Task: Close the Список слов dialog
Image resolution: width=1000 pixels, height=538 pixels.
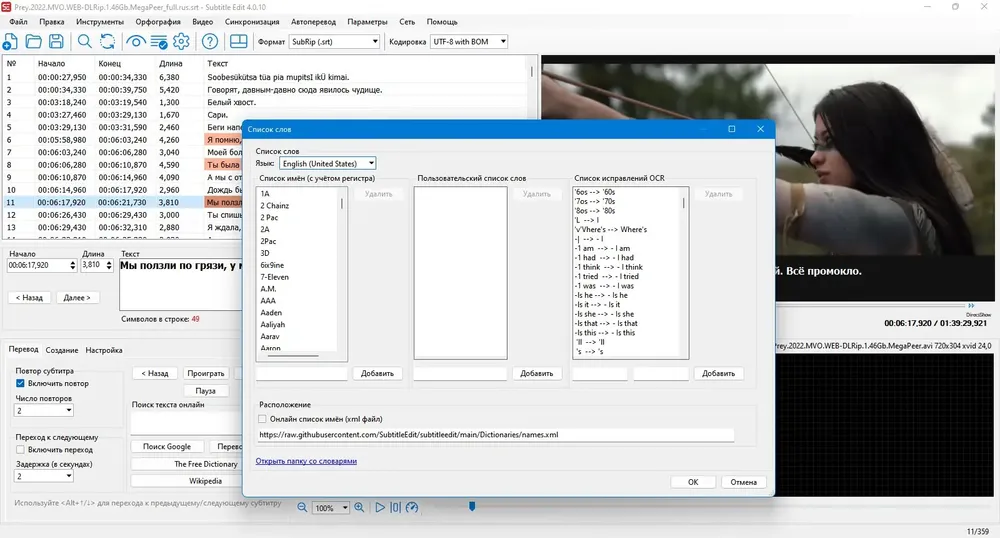Action: (x=760, y=129)
